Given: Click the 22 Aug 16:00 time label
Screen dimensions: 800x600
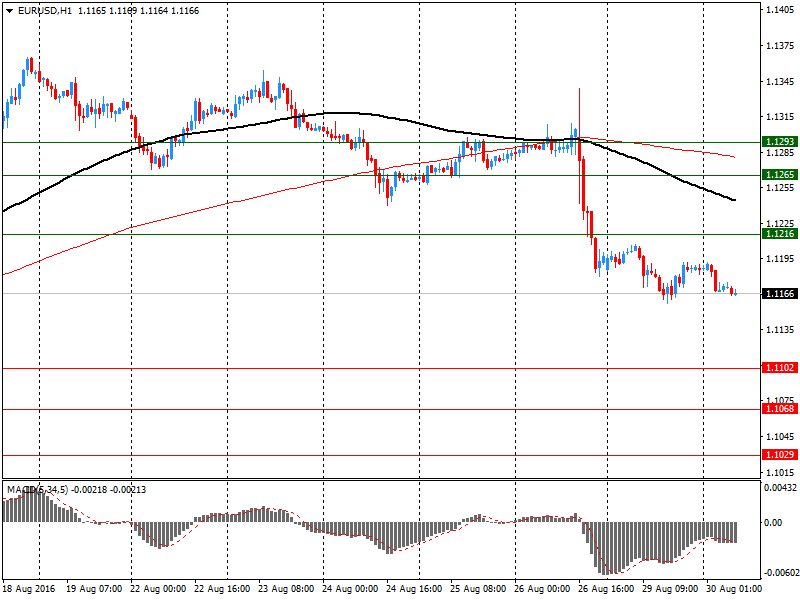Looking at the screenshot, I should (x=222, y=589).
